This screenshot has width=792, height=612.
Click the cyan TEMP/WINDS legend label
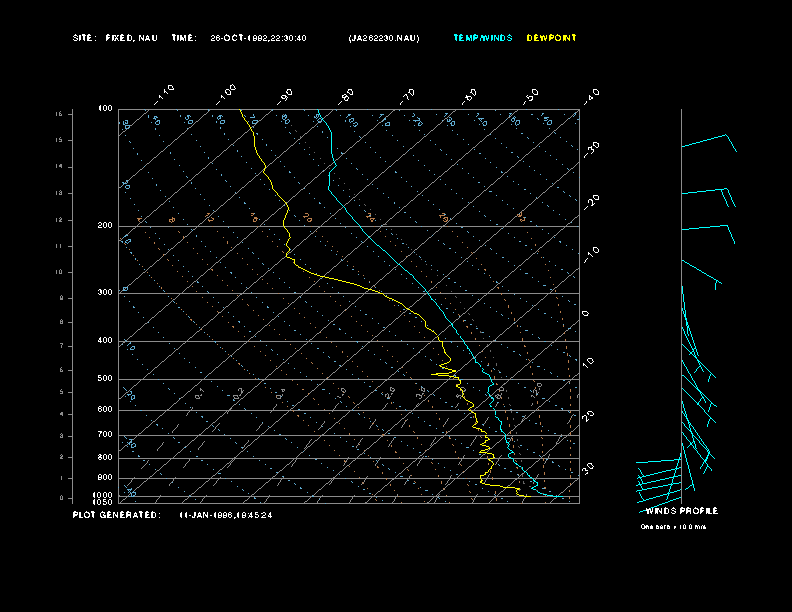tap(482, 38)
